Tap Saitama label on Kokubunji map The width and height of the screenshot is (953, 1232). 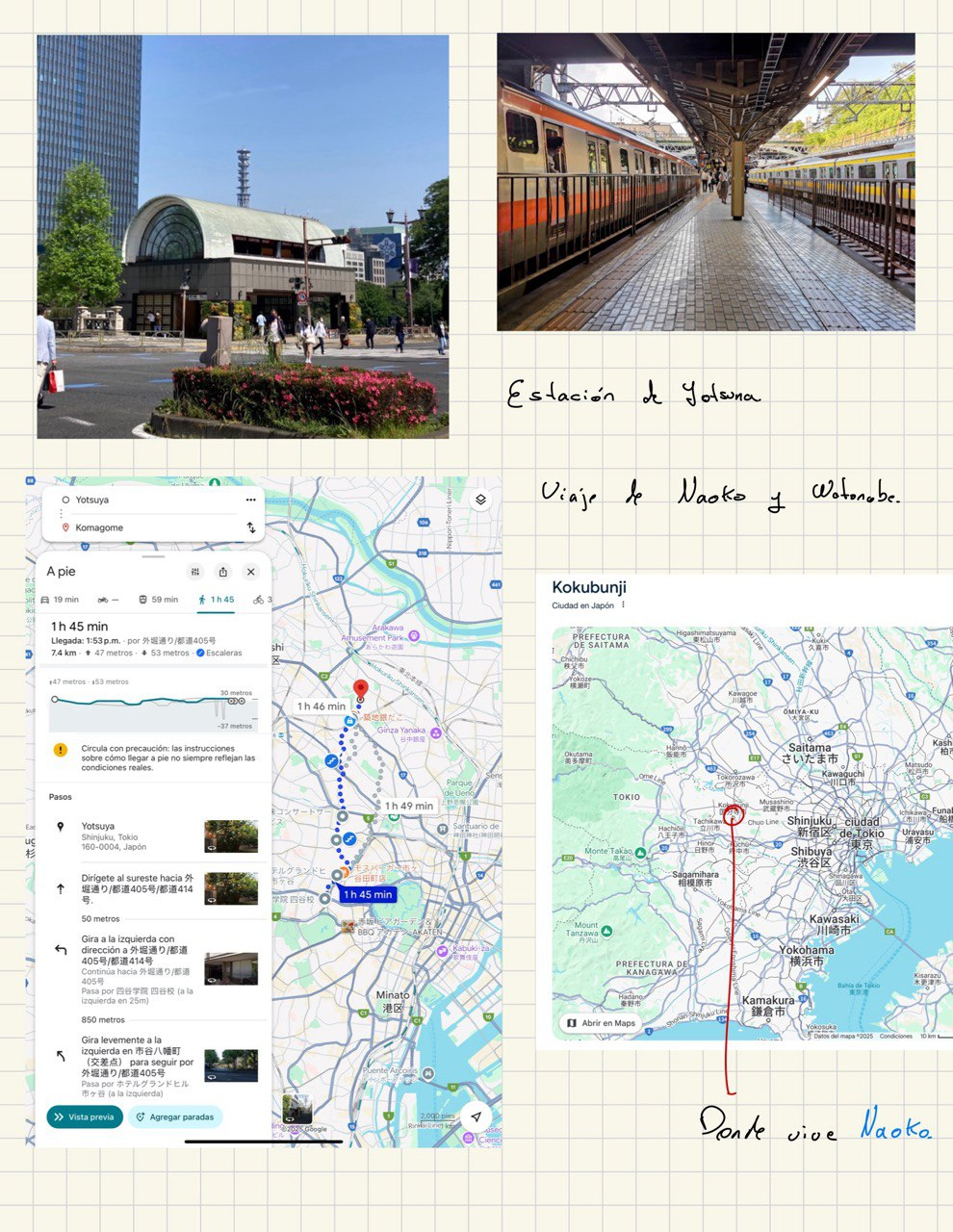point(810,753)
